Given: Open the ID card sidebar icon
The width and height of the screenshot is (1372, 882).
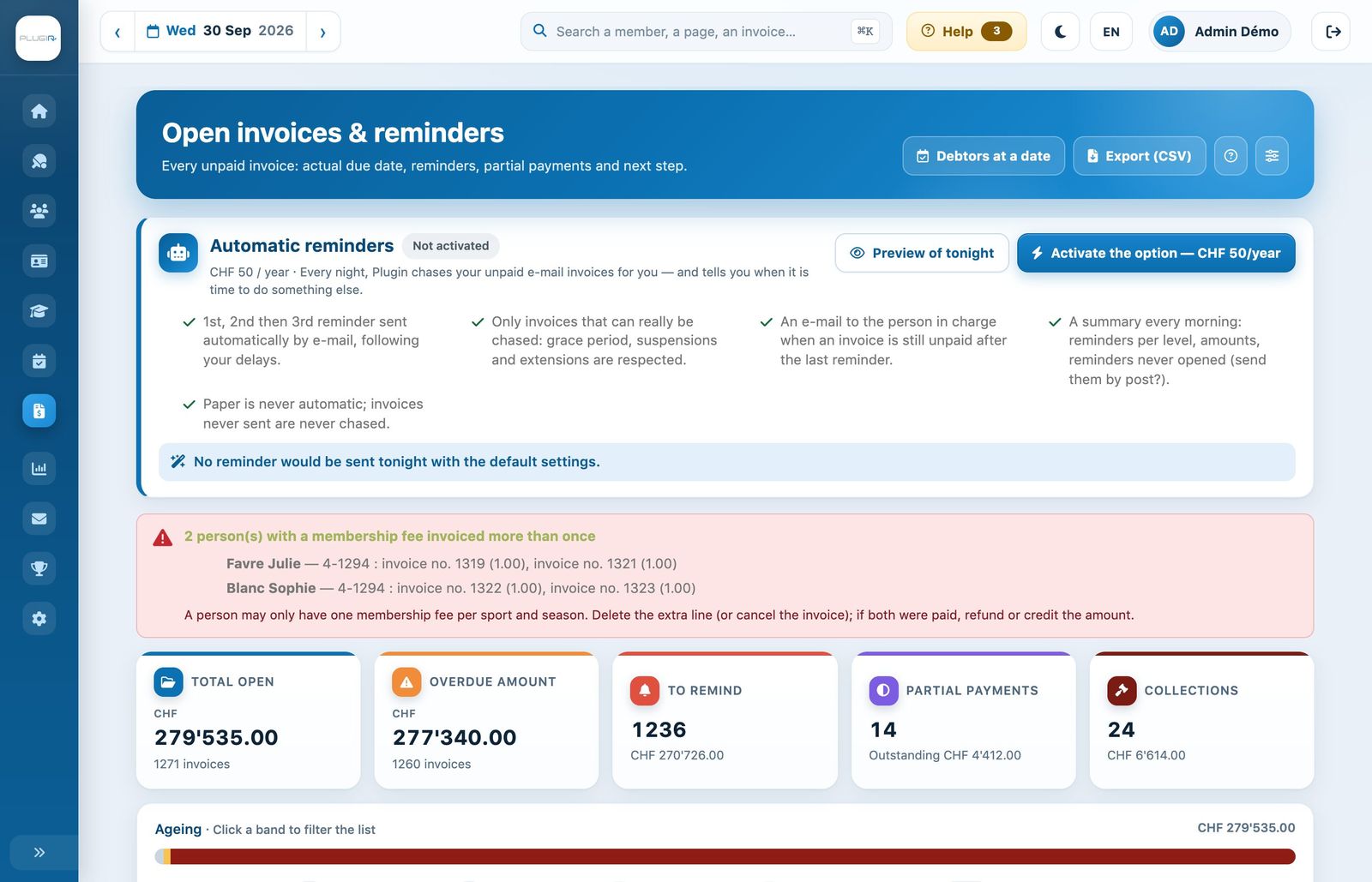Looking at the screenshot, I should click(39, 261).
